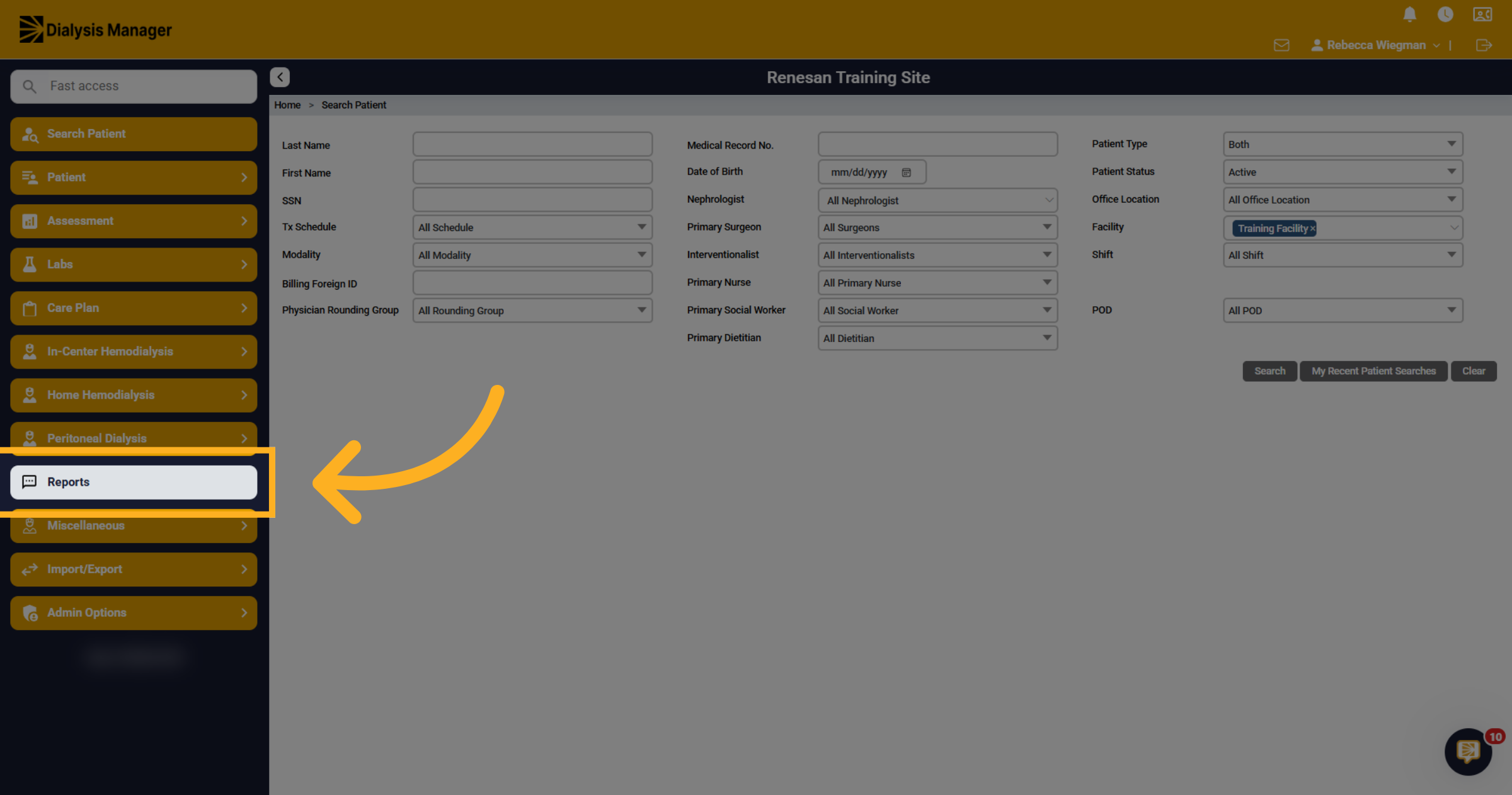Click the Search button
The width and height of the screenshot is (1512, 795).
click(1269, 371)
